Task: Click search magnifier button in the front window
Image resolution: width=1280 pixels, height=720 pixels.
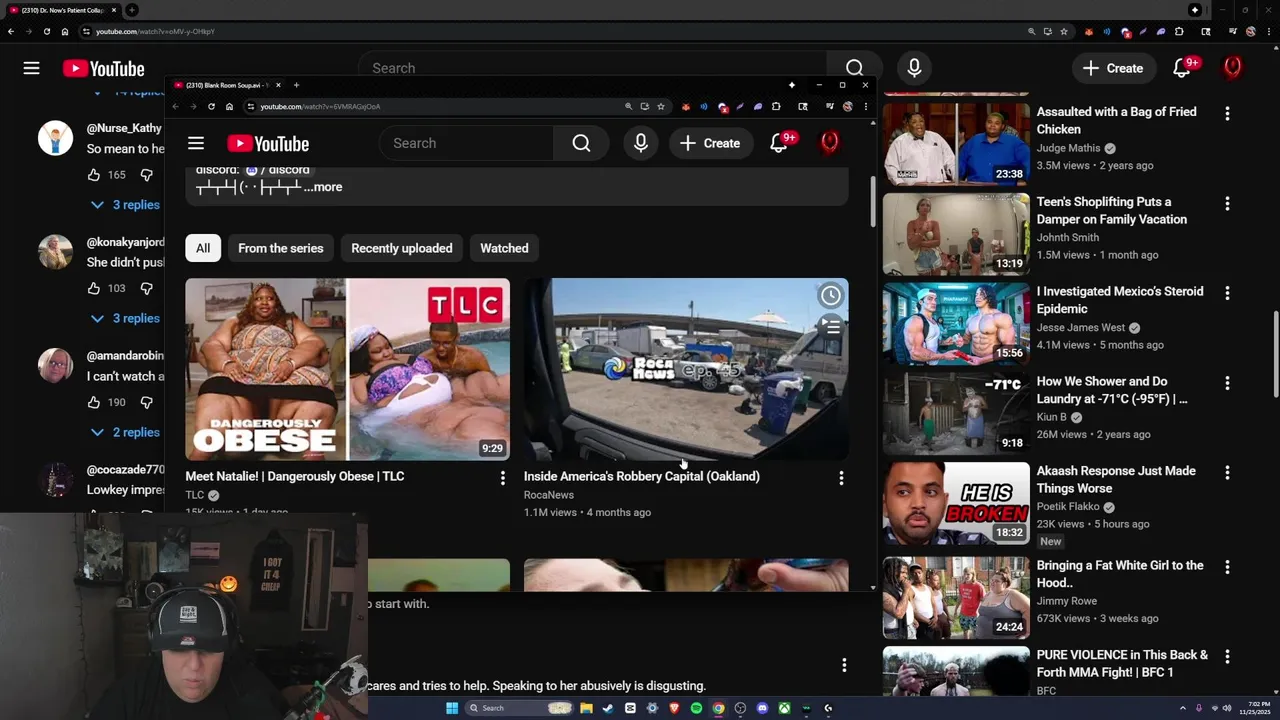Action: tap(581, 143)
